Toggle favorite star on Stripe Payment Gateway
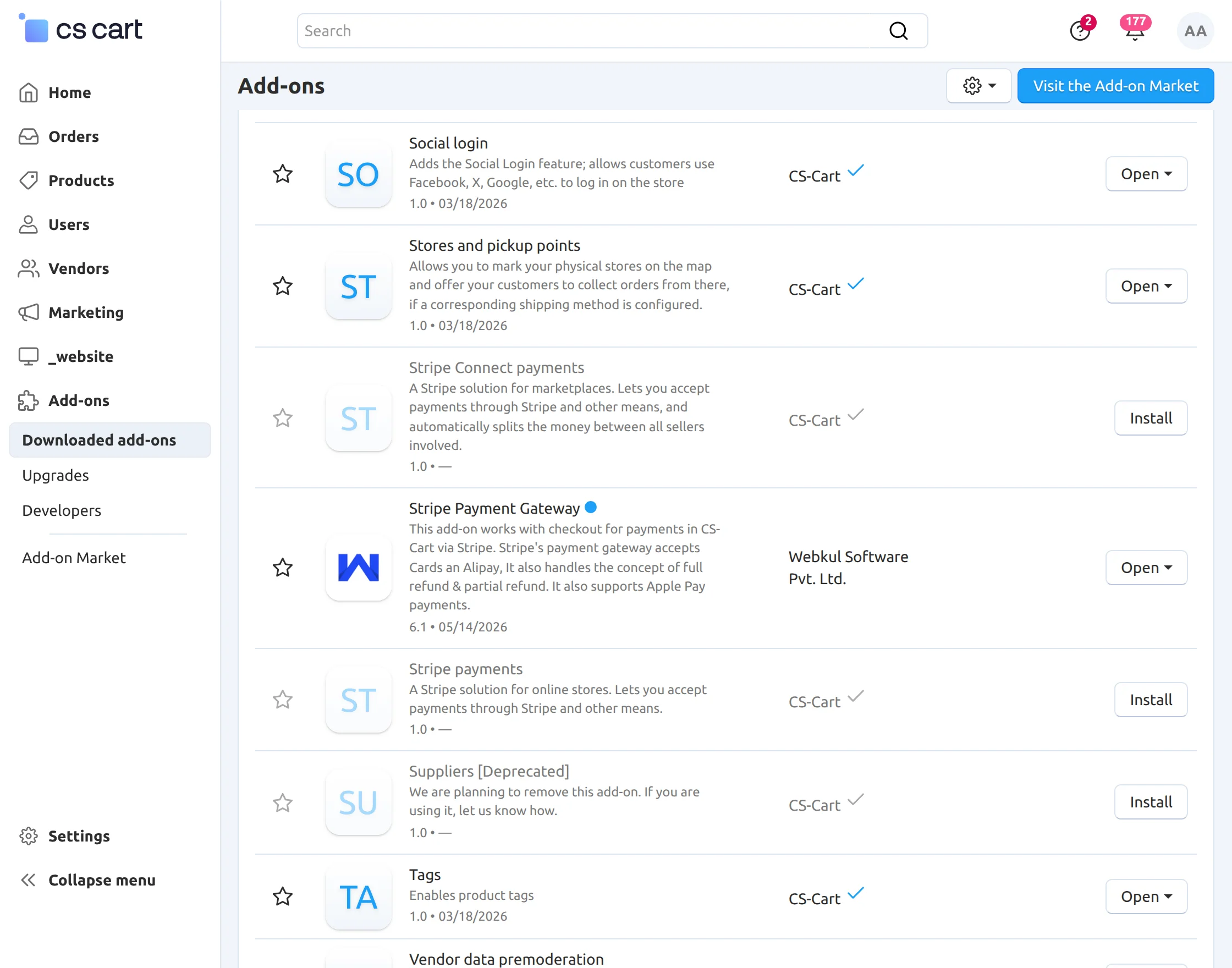 (x=283, y=567)
